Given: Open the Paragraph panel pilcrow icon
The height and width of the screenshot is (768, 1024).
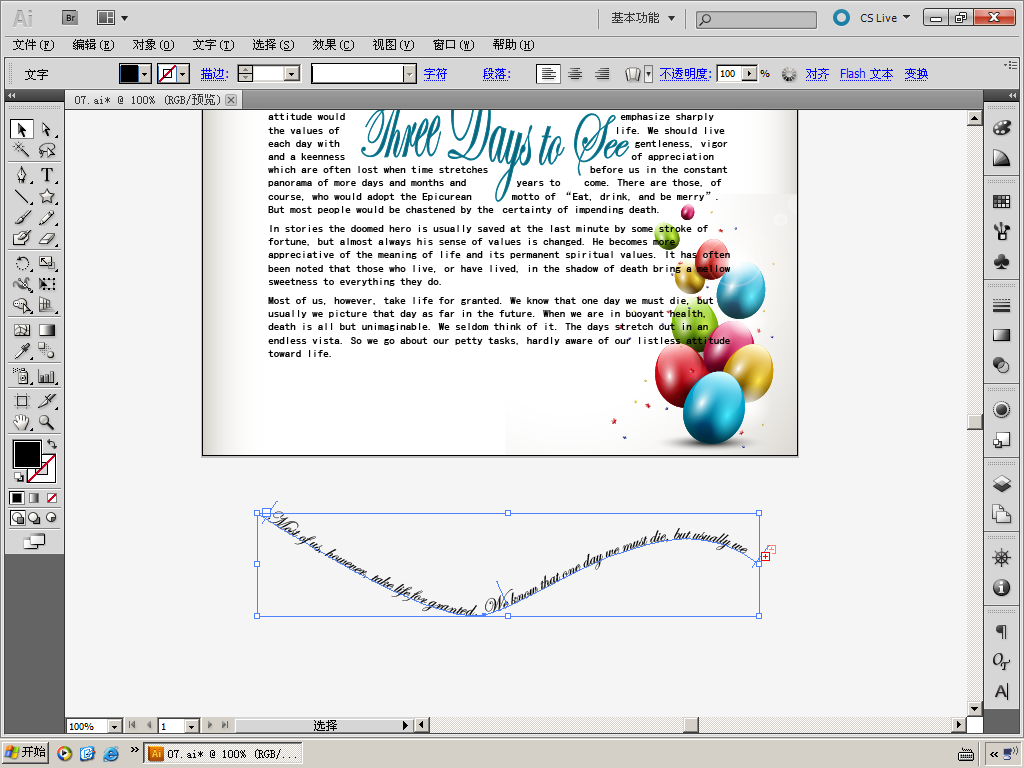Looking at the screenshot, I should [x=1001, y=632].
